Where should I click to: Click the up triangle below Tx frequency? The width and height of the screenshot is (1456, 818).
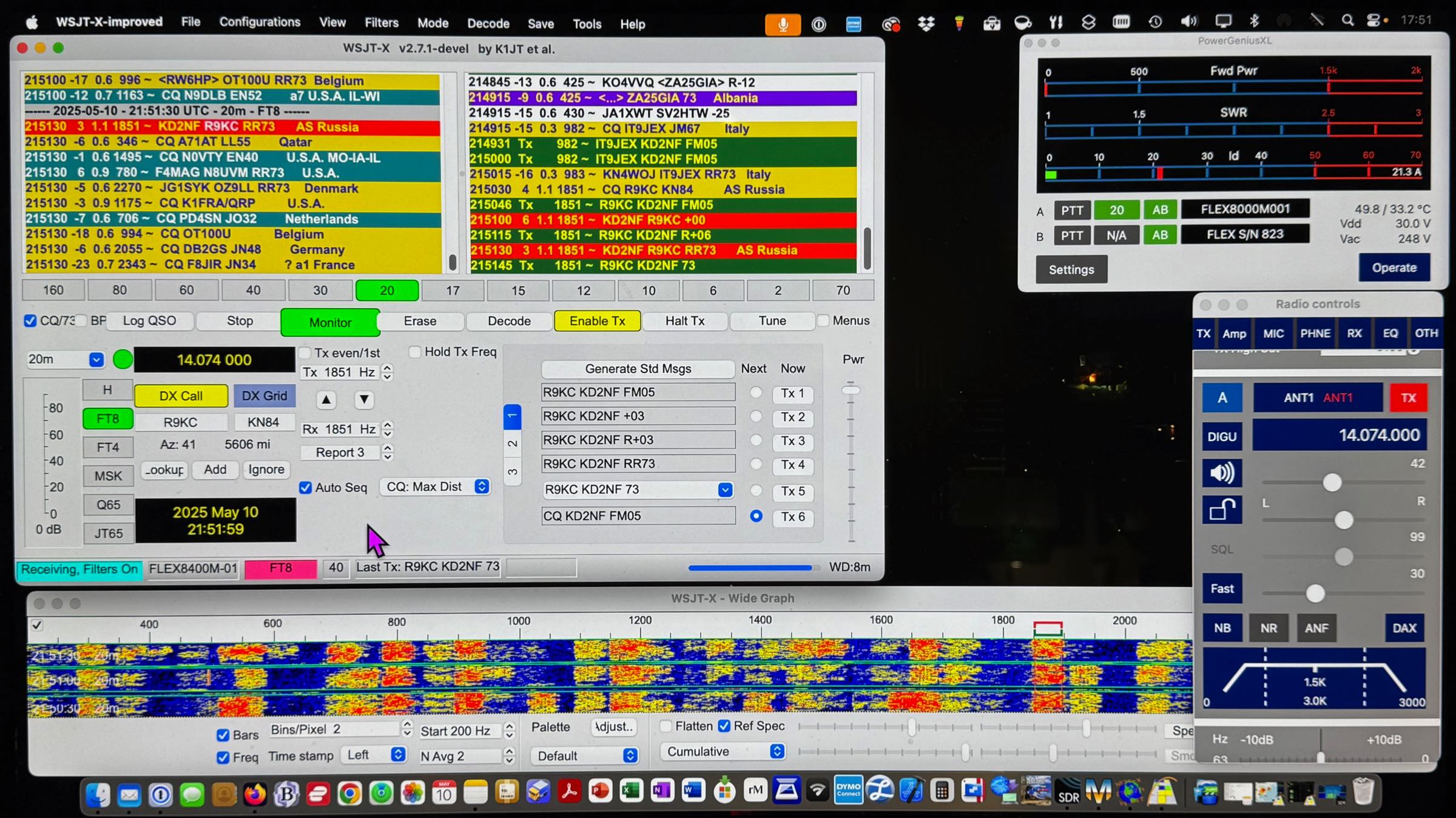[x=326, y=399]
